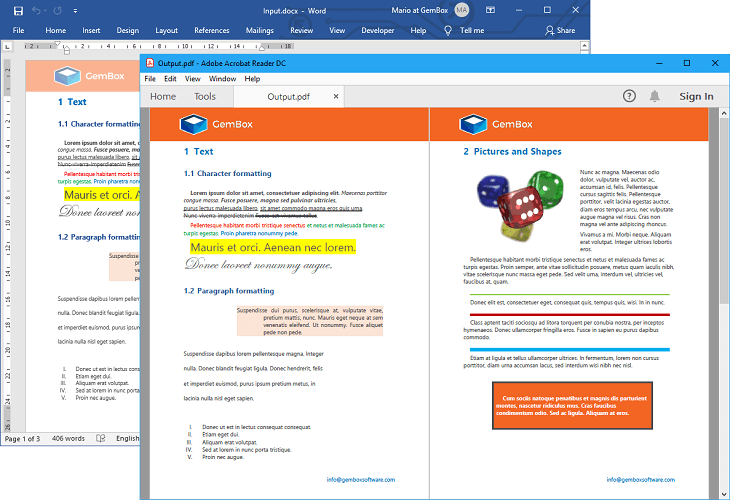730x500 pixels.
Task: Click the Page 1 of 3 indicator
Action: [23, 439]
